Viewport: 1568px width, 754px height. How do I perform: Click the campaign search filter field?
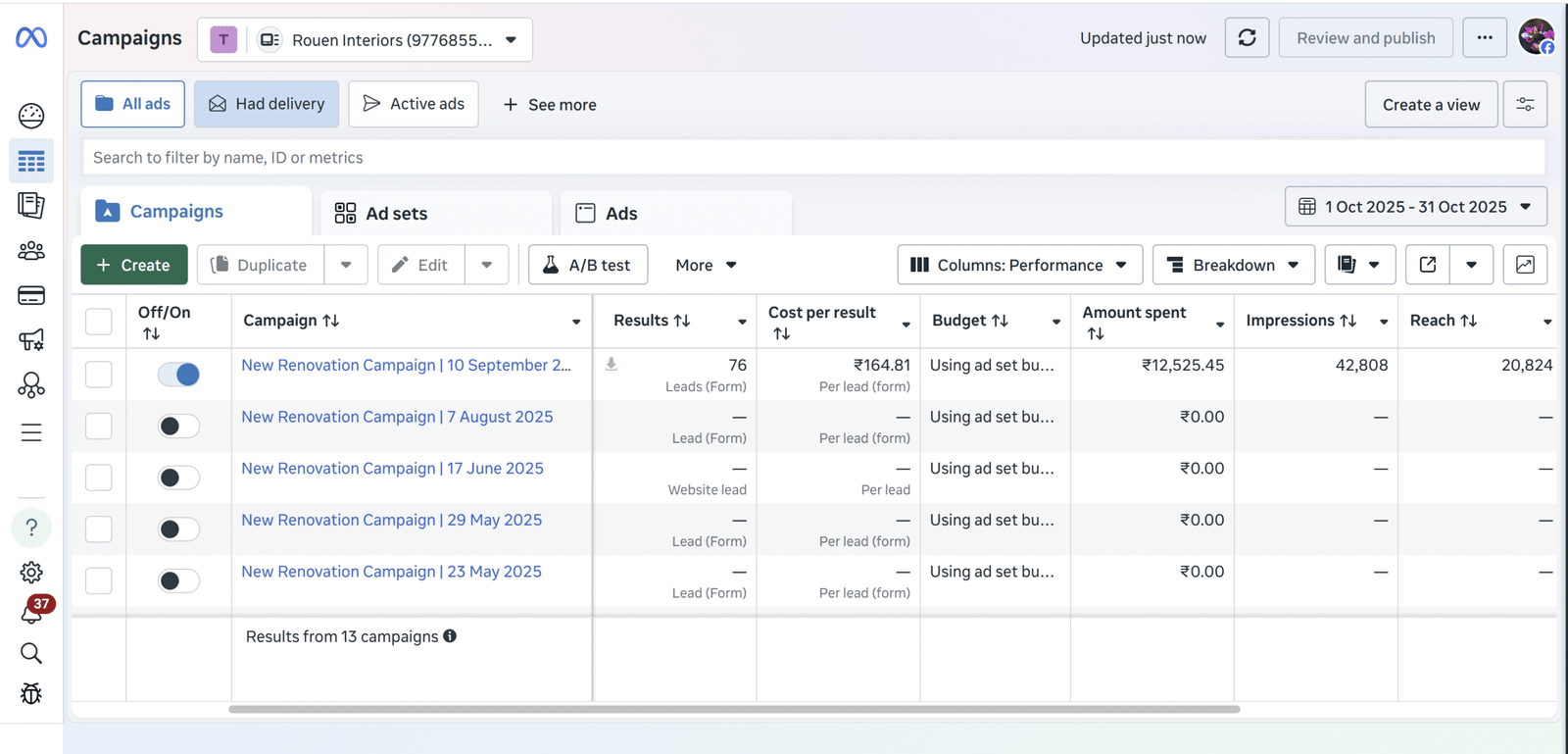pos(813,157)
